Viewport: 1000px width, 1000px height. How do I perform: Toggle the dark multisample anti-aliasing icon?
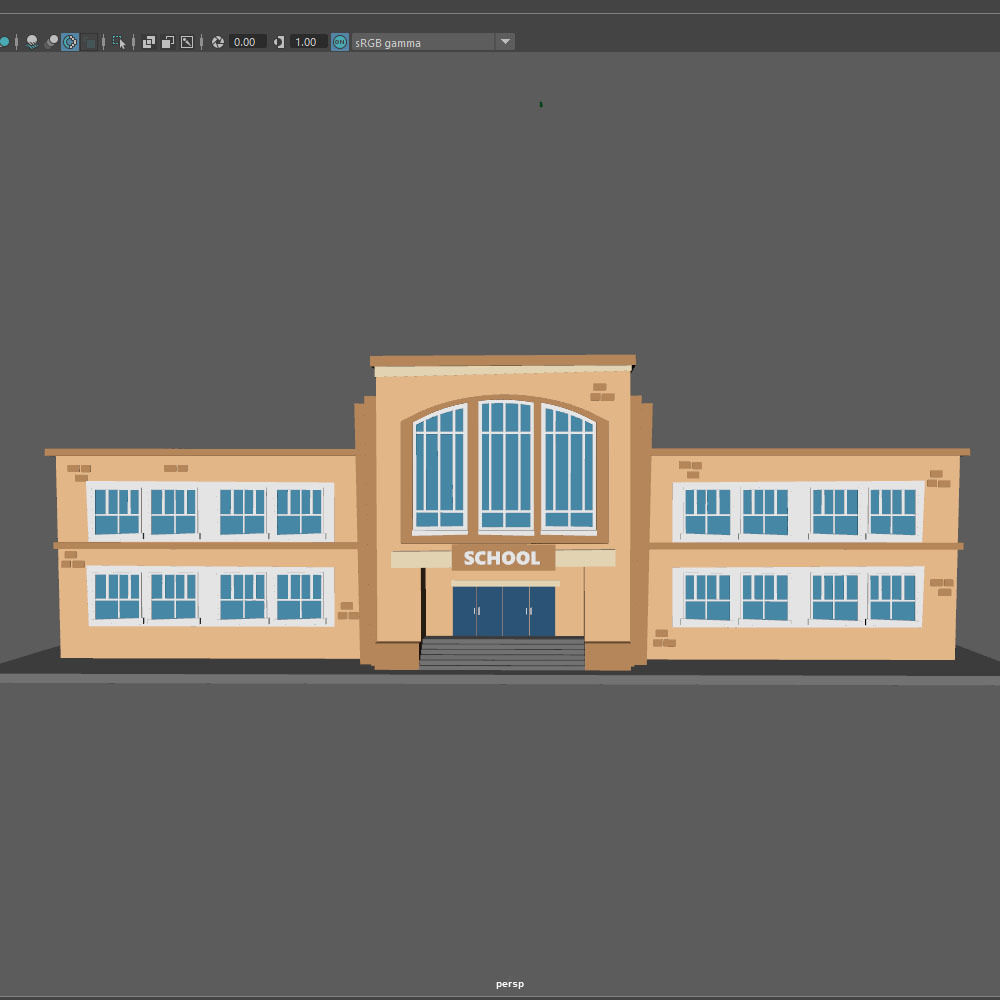click(x=90, y=42)
